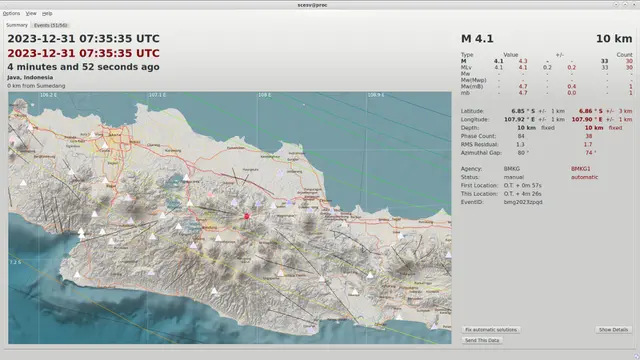The image size is (640, 360).
Task: Click the automatic latitude value 6.86 ° S
Action: pos(591,111)
